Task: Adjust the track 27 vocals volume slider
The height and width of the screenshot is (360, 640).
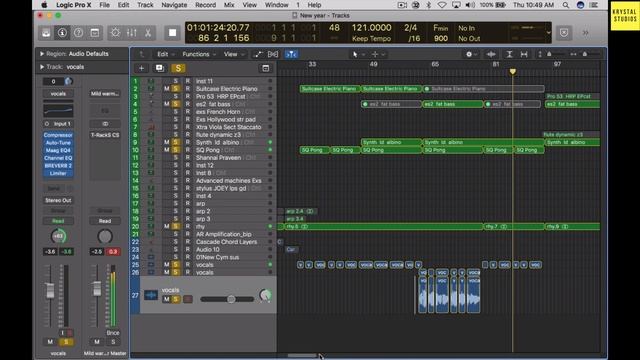Action: tap(231, 300)
